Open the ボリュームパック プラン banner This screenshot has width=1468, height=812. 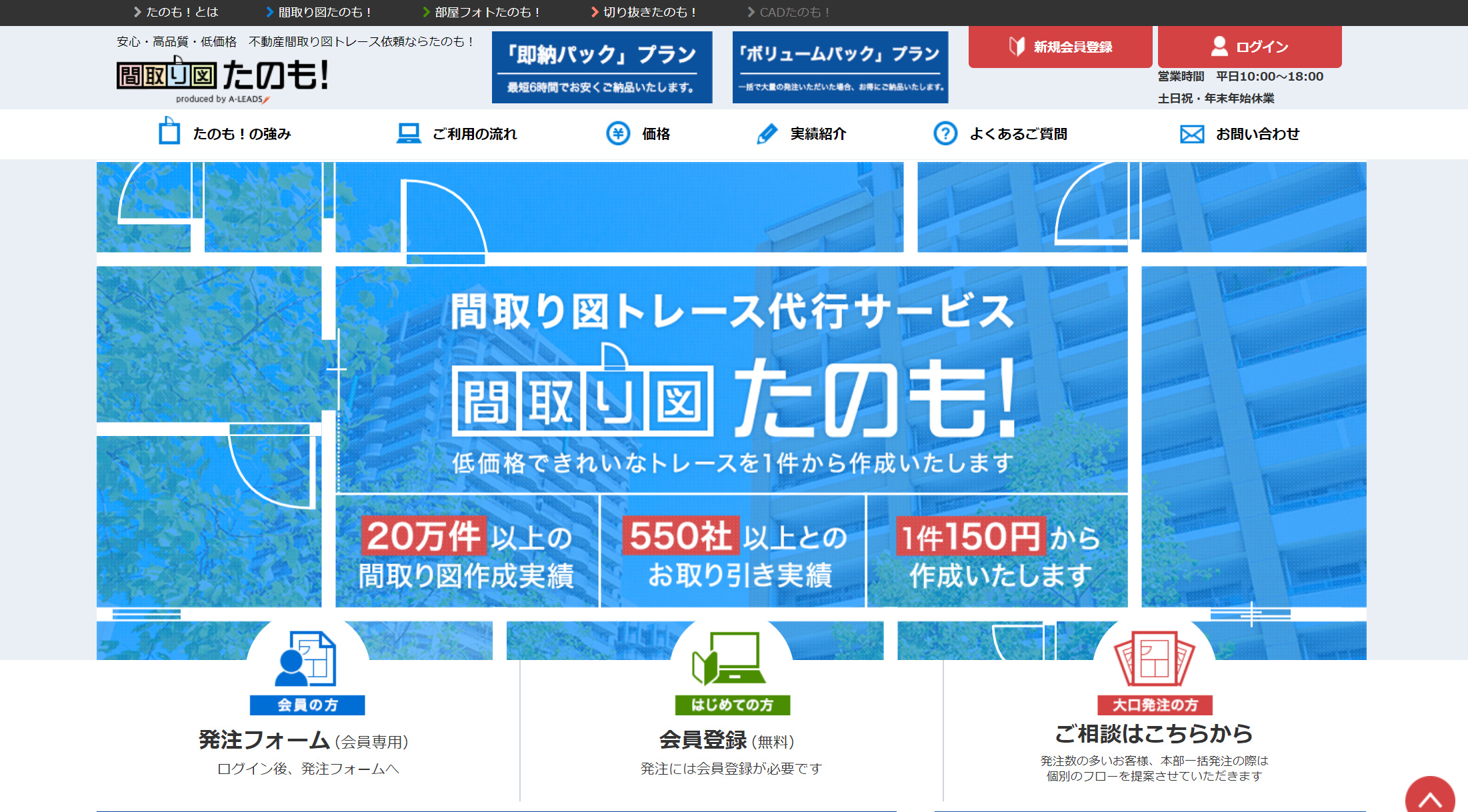[840, 67]
